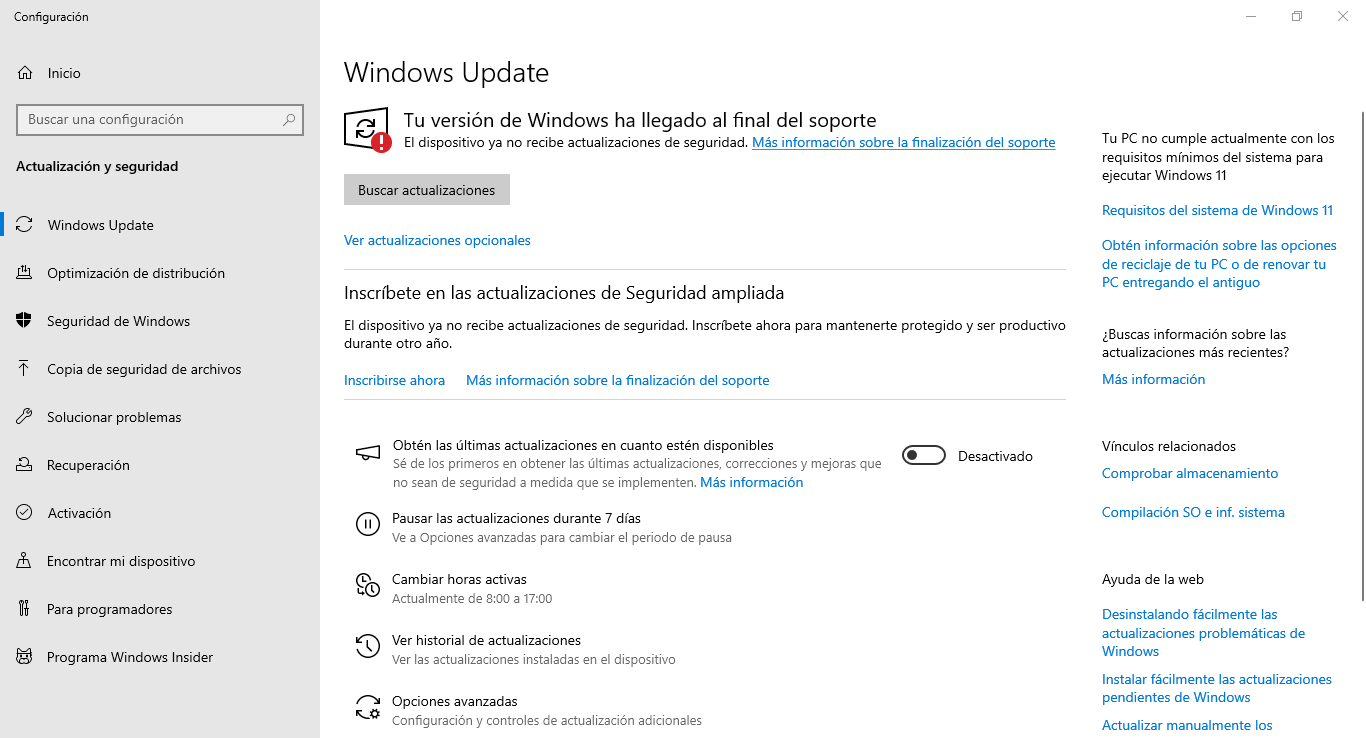Image resolution: width=1366 pixels, height=738 pixels.
Task: Select Para programadores in the sidebar
Action: pos(160,609)
